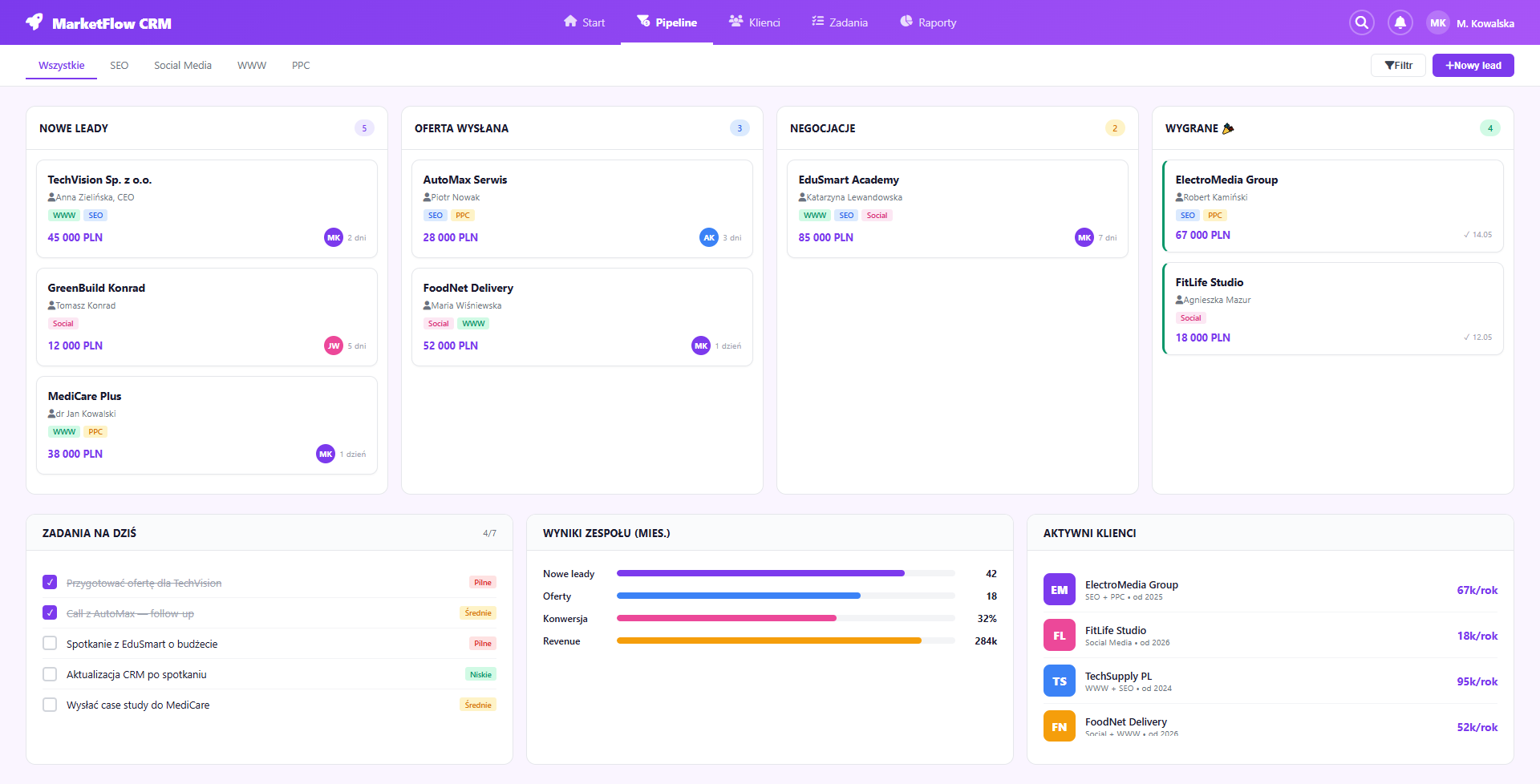Uncheck task Przygotować ofertę dla TechVision

pyautogui.click(x=50, y=582)
